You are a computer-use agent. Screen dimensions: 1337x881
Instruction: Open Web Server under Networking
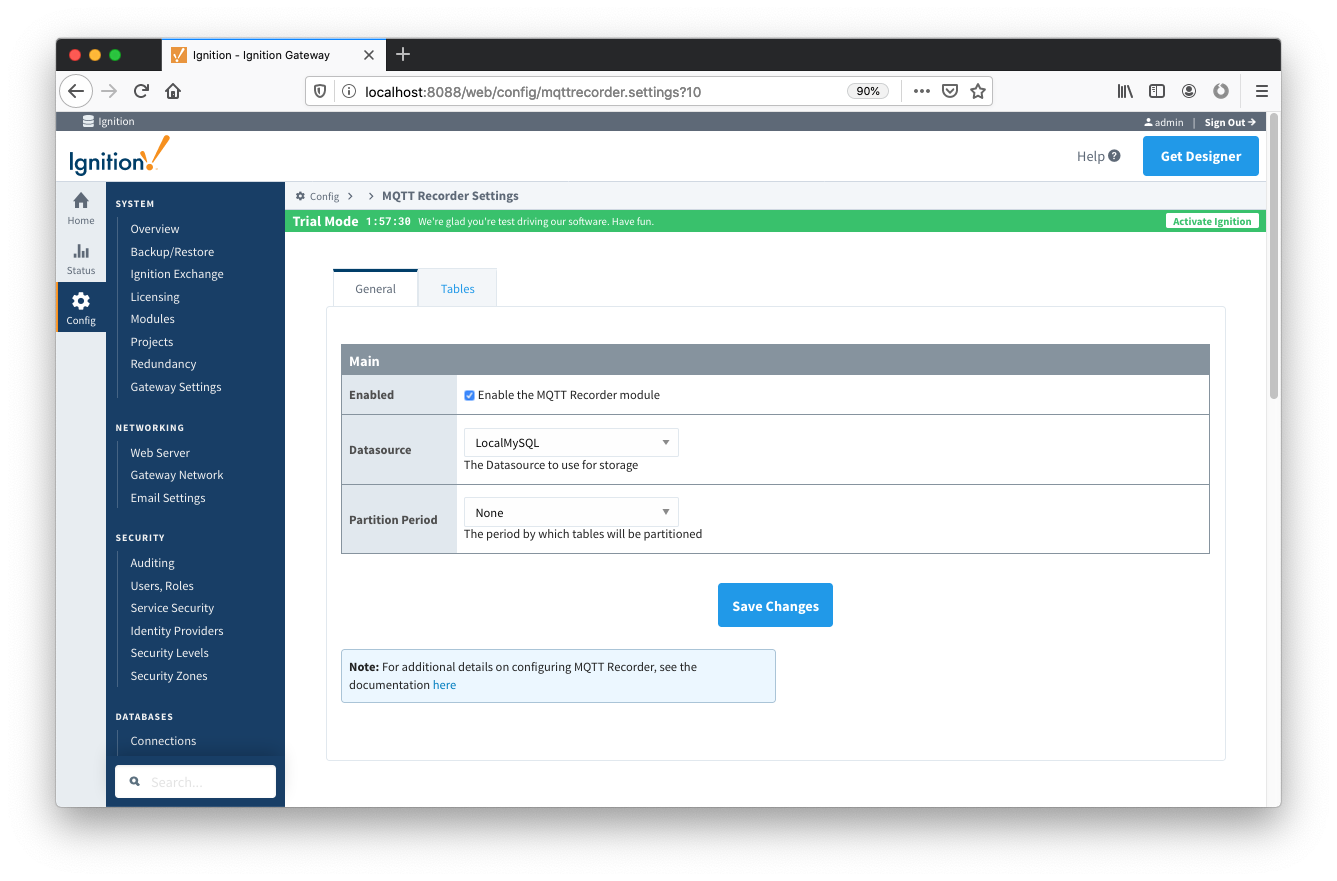click(160, 453)
